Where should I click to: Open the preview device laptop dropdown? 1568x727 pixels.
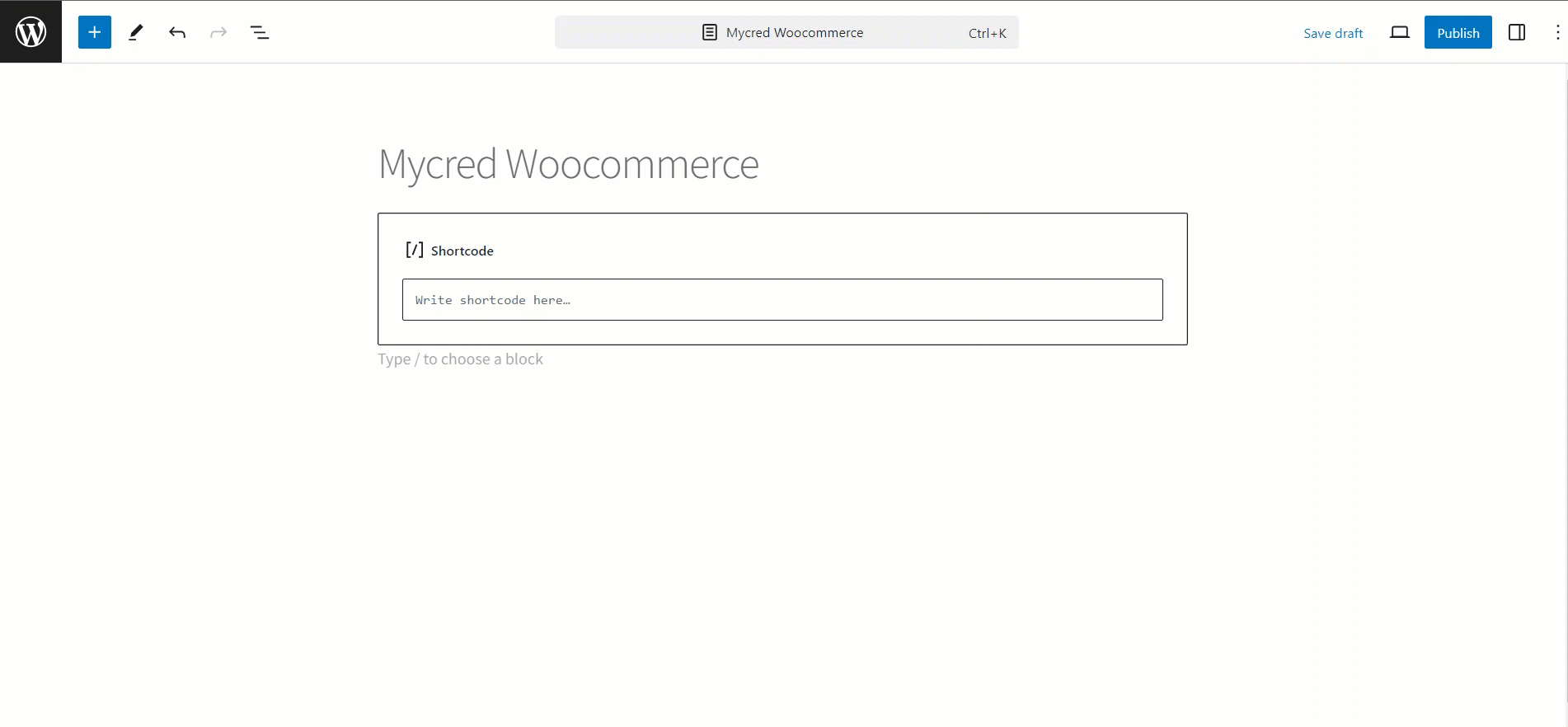tap(1399, 32)
